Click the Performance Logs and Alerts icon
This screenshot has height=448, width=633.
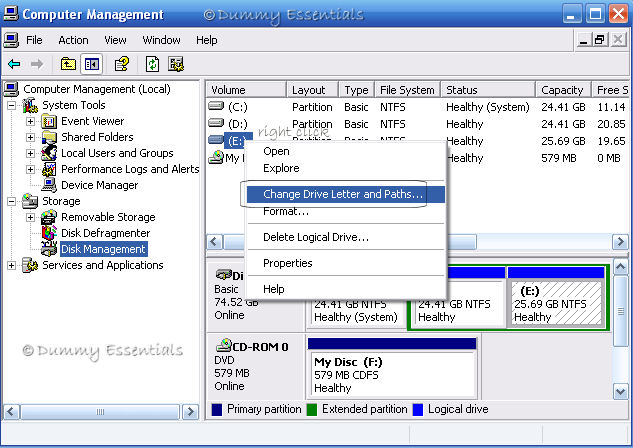click(x=49, y=169)
